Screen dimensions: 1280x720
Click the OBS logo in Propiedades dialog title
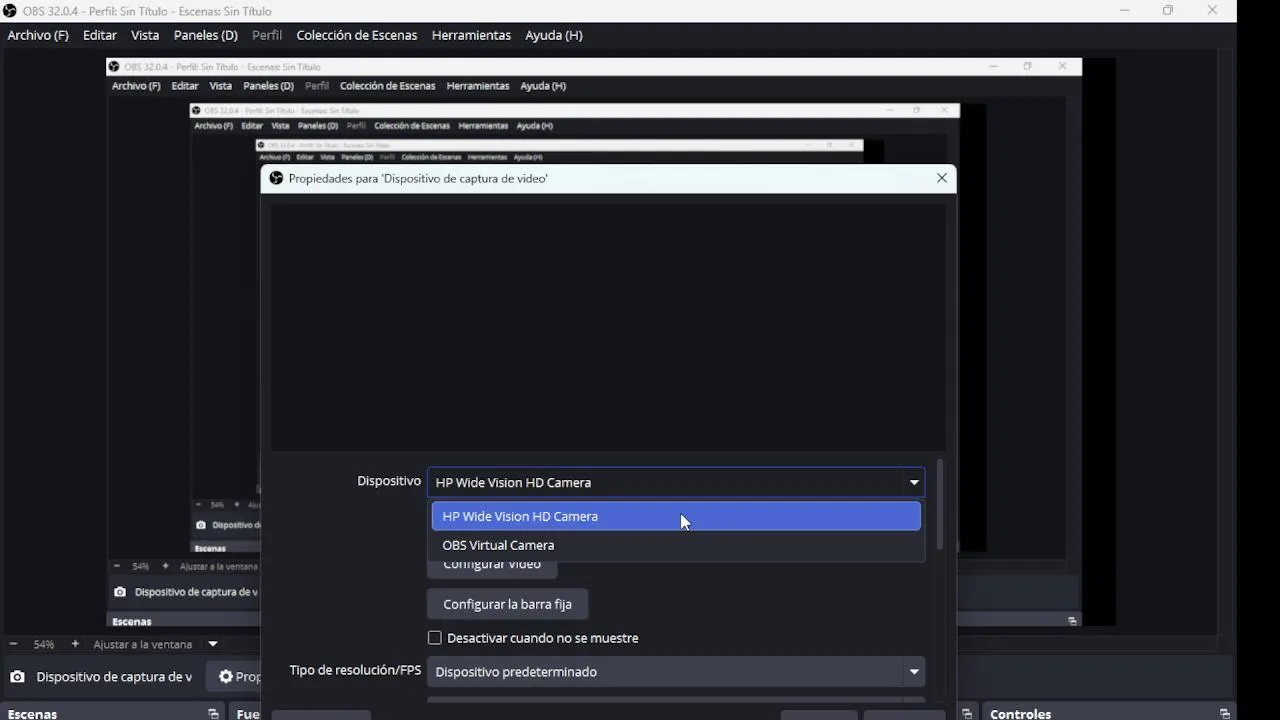pyautogui.click(x=276, y=178)
